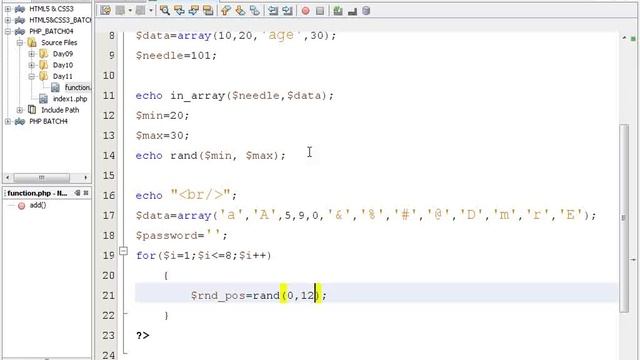Click the function.php Navigator panel title
Viewport: 640px width, 360px height.
pos(37,193)
